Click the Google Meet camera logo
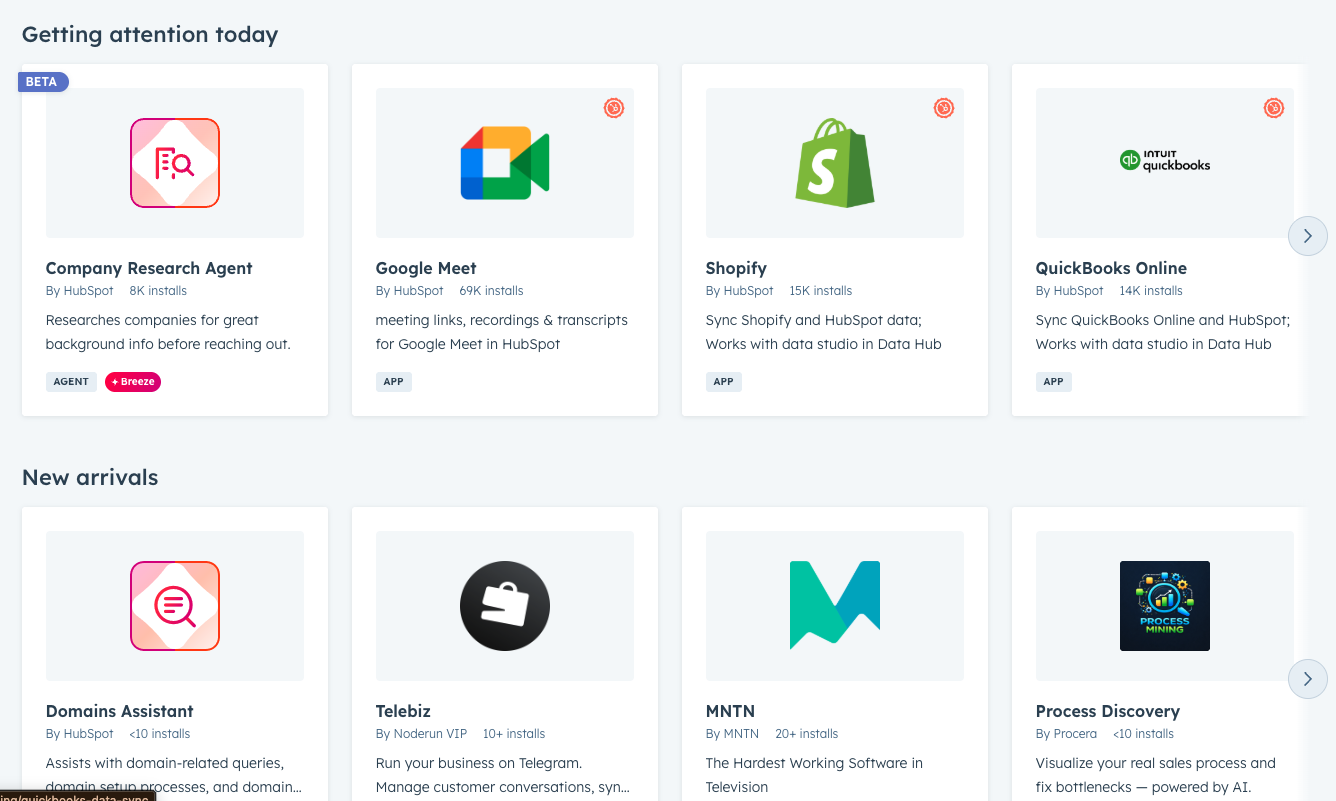The image size is (1336, 801). 505,163
